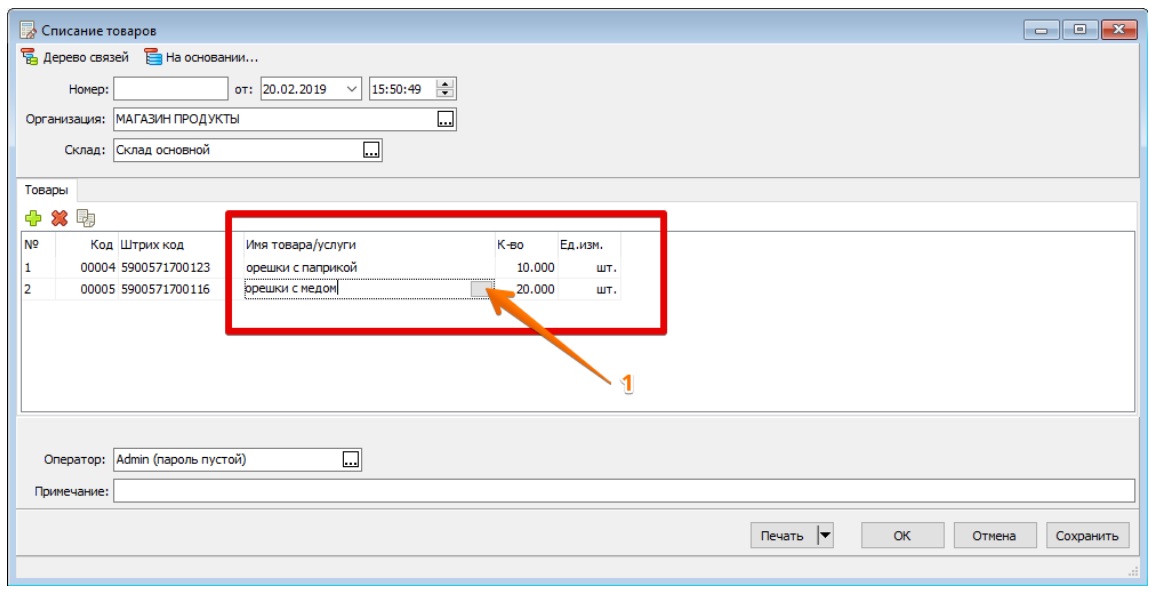1151x596 pixels.
Task: Select the Товары tab
Action: [46, 190]
